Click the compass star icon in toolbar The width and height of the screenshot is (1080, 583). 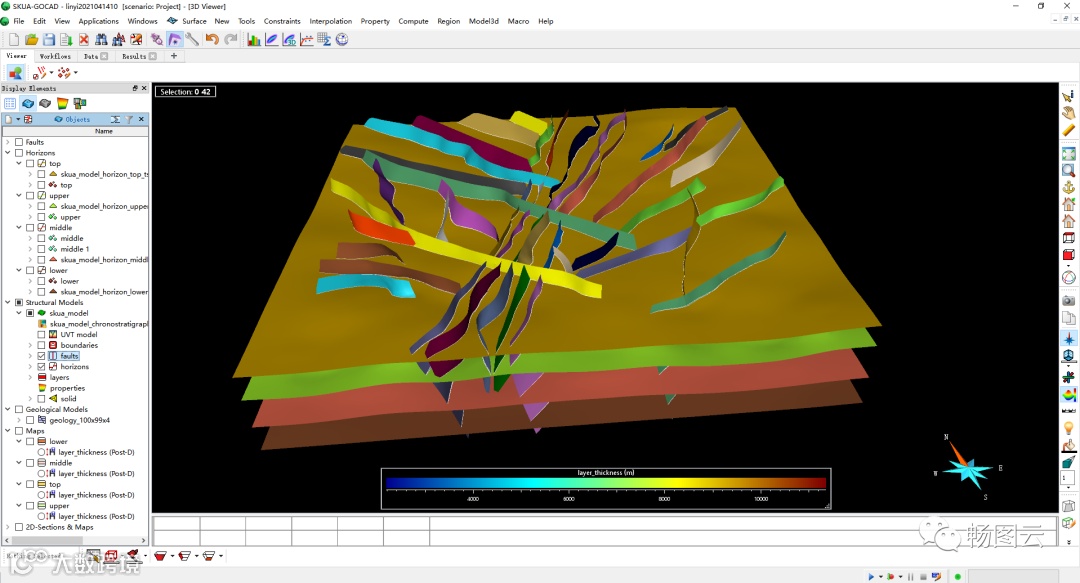[1068, 338]
